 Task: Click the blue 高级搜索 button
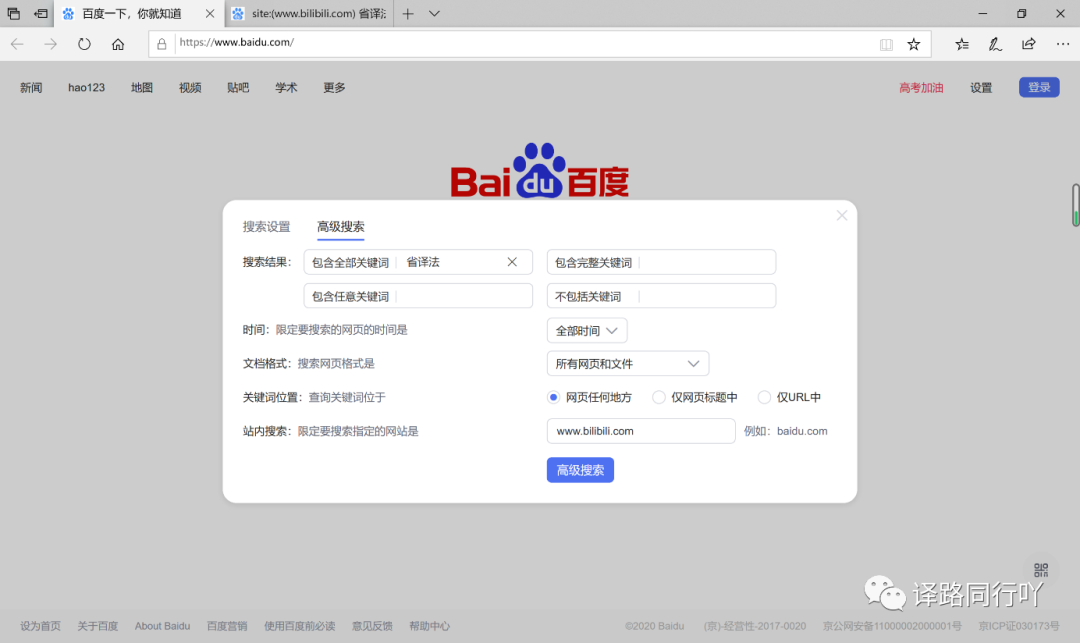point(580,470)
